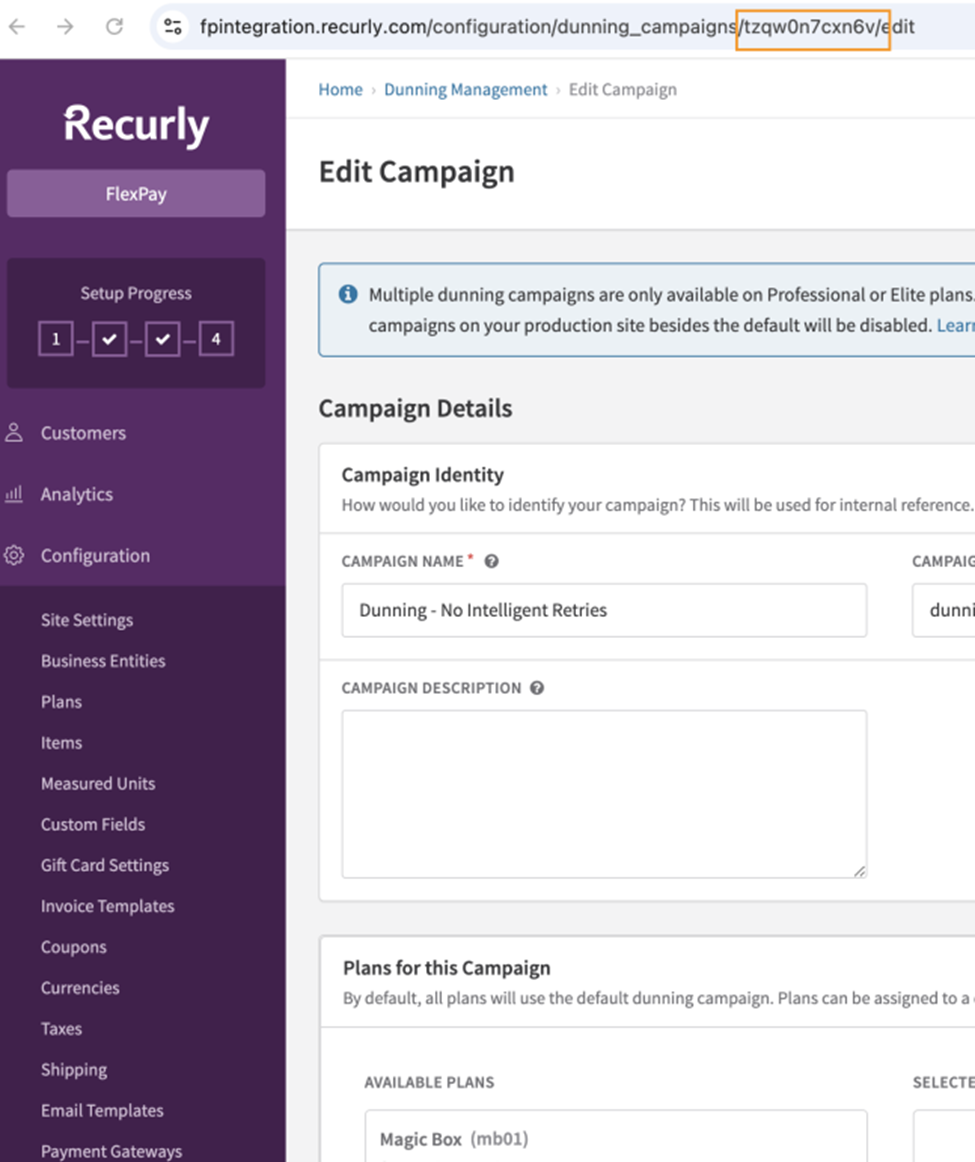
Task: Select setup progress step 1 box
Action: pyautogui.click(x=56, y=339)
